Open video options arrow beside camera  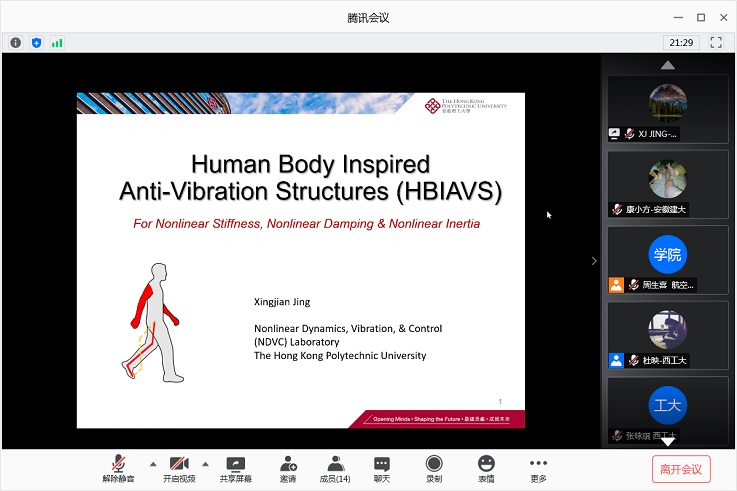pyautogui.click(x=206, y=464)
